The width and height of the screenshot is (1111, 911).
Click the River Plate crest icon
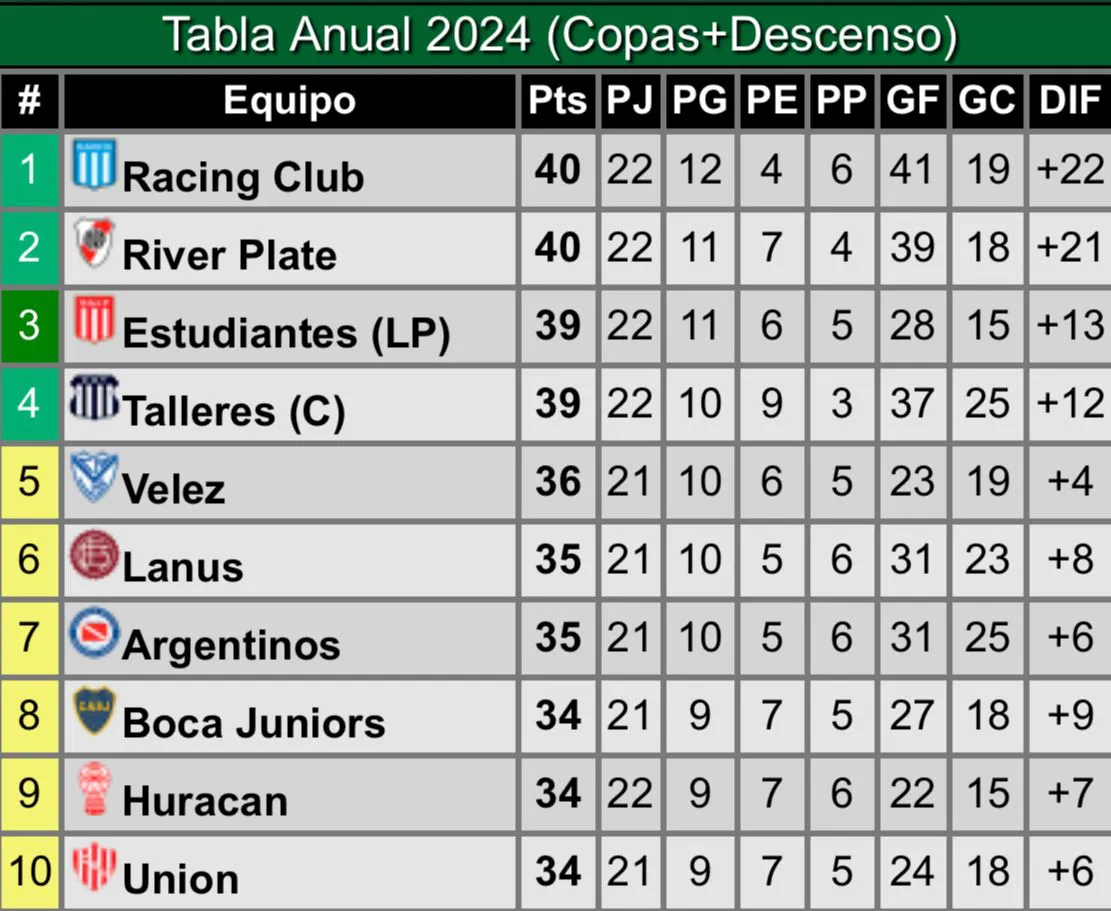(94, 243)
